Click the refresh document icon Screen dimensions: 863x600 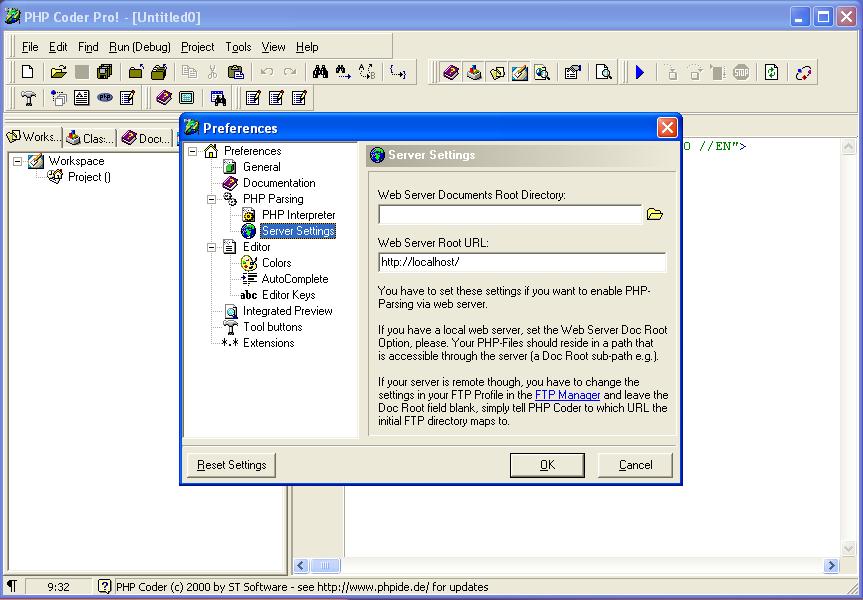(772, 72)
